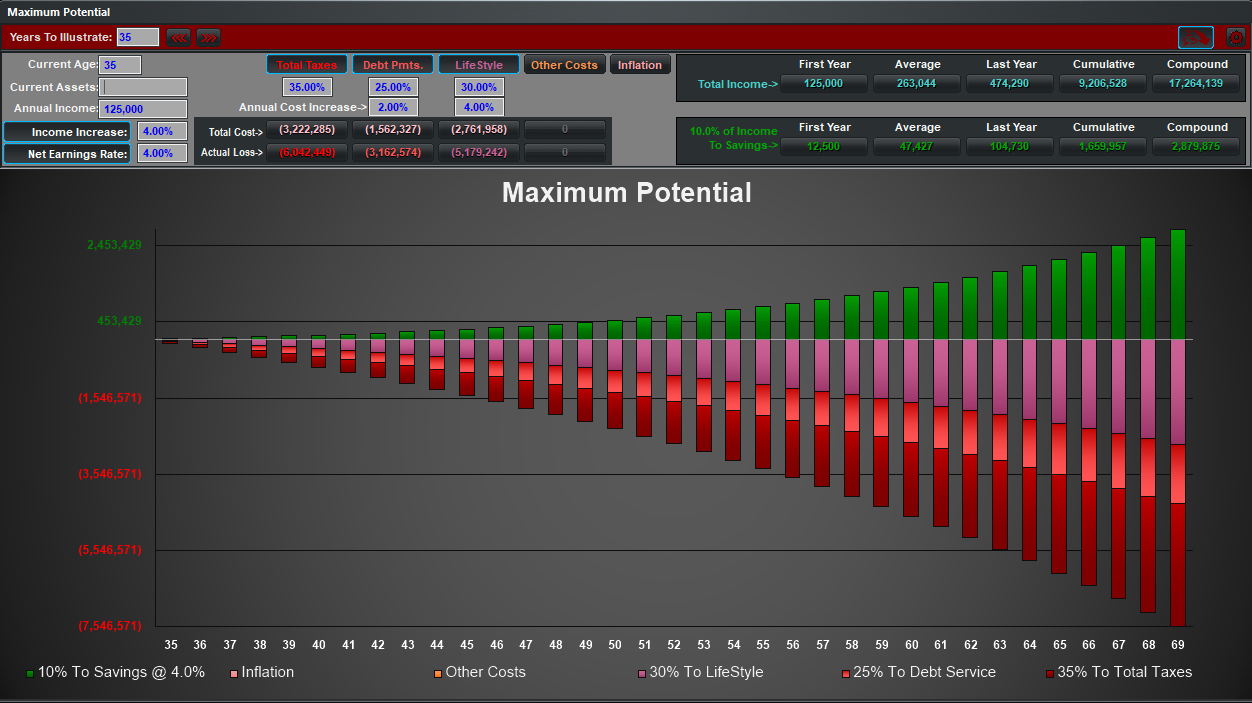Click the (7,546,571) y-axis label
The width and height of the screenshot is (1252, 703).
110,626
